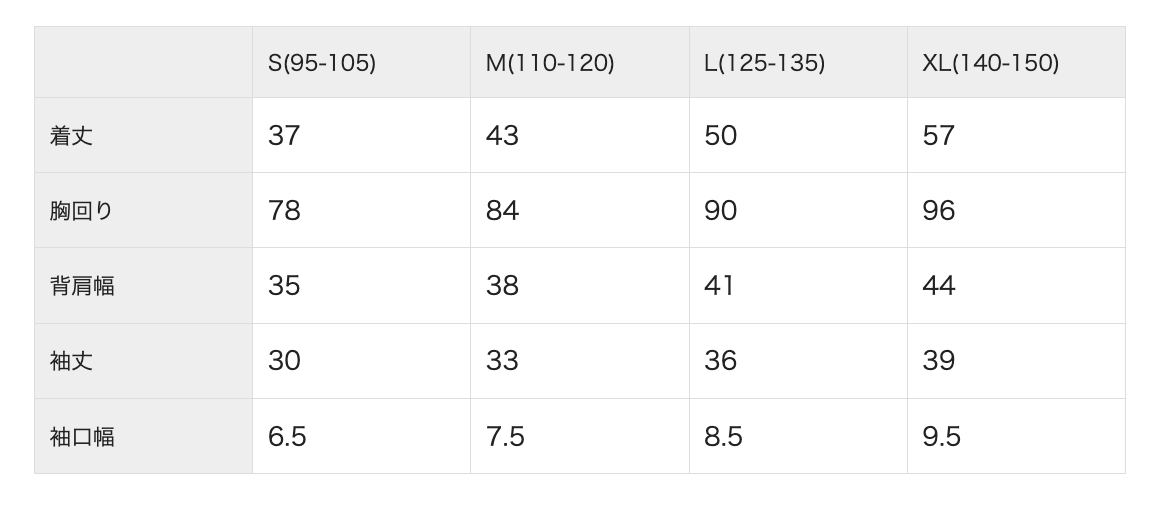The height and width of the screenshot is (510, 1170).
Task: Click the 着丈 row label
Action: click(71, 136)
